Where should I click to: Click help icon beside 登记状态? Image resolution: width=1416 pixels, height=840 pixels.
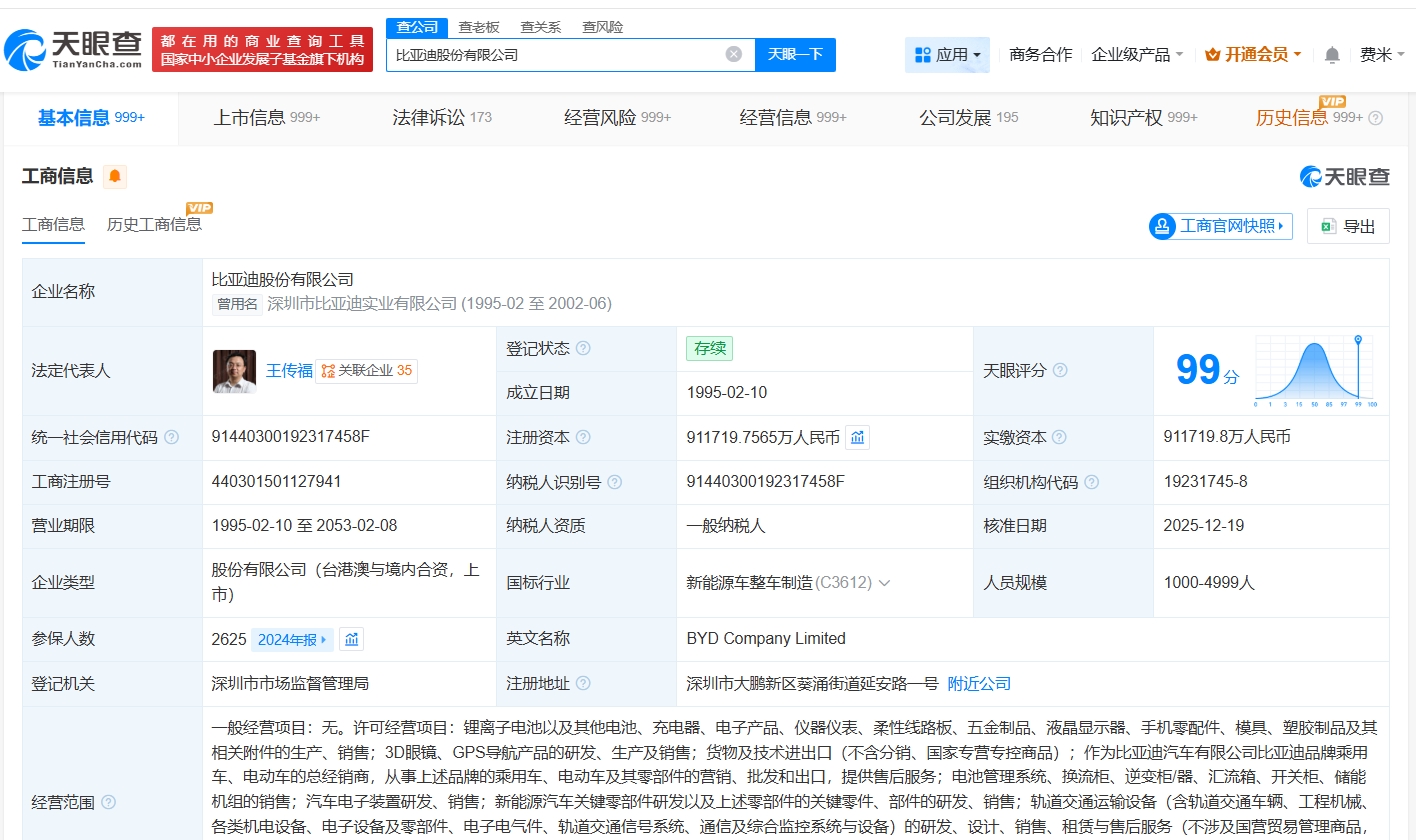pos(583,348)
